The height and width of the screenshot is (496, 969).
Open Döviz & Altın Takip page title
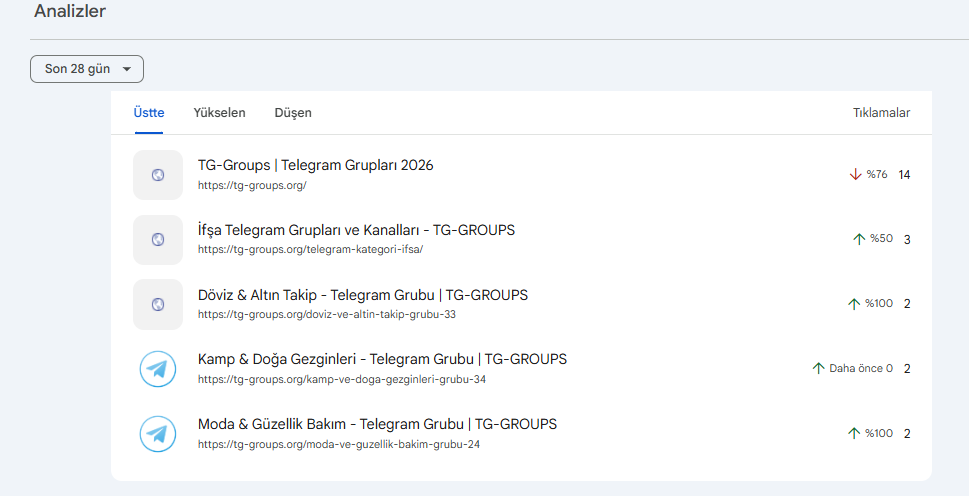[x=363, y=295]
